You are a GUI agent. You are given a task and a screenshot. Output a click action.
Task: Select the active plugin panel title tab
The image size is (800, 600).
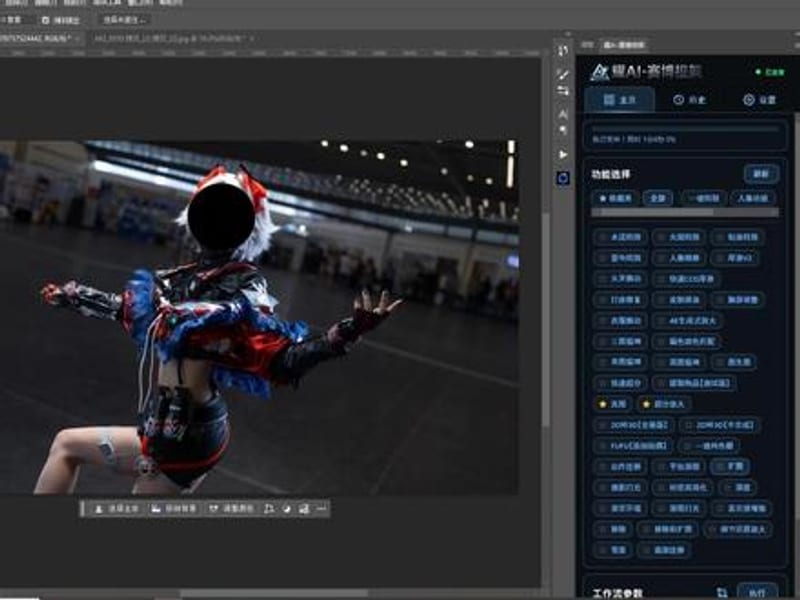pyautogui.click(x=623, y=45)
